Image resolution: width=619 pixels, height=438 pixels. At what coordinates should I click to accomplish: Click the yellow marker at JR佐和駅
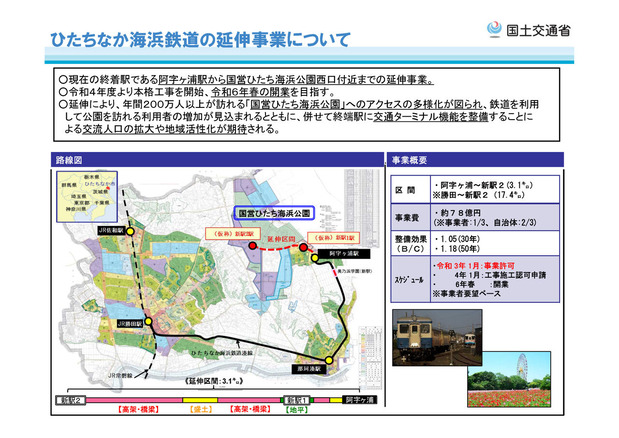pyautogui.click(x=130, y=232)
